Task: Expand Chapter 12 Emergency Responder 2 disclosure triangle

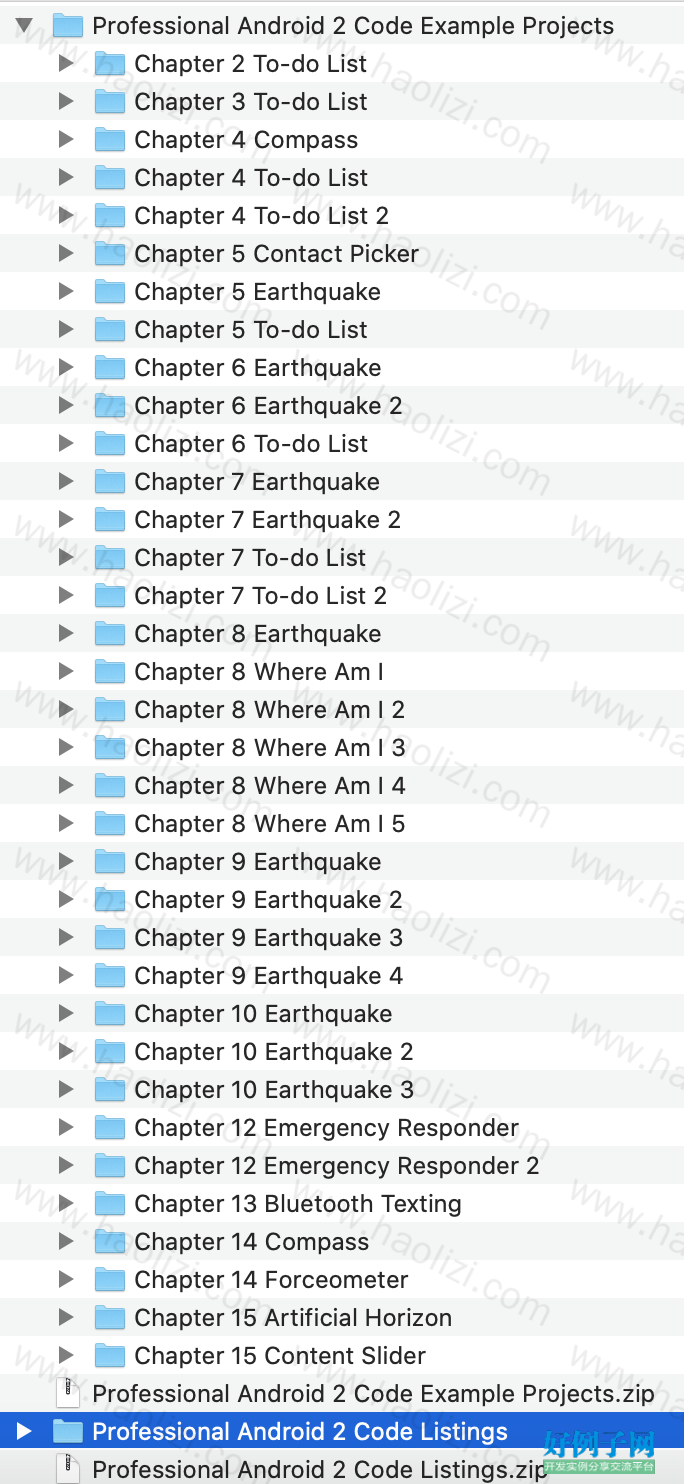Action: click(66, 1166)
